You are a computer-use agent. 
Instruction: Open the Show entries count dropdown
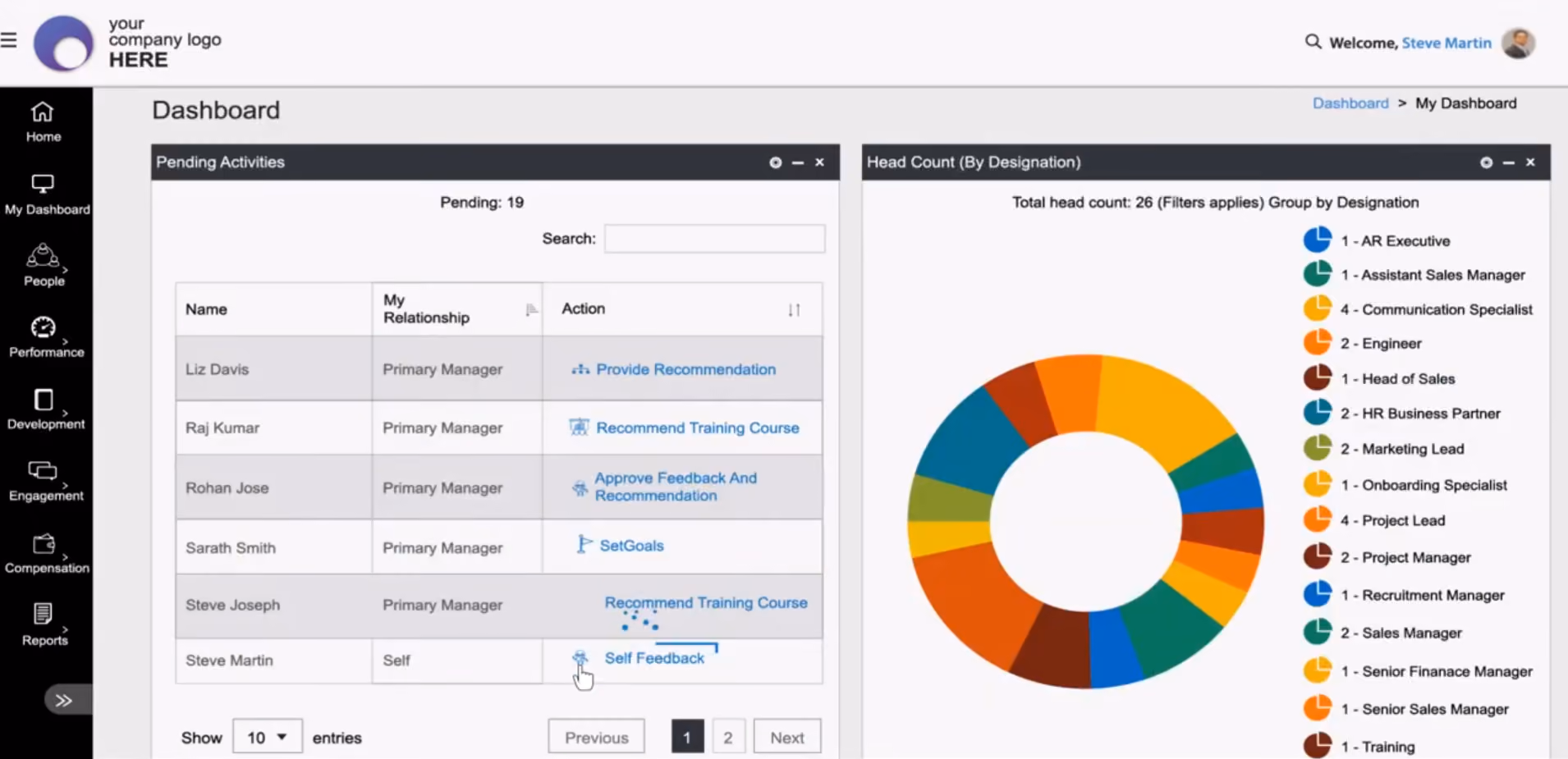point(268,737)
